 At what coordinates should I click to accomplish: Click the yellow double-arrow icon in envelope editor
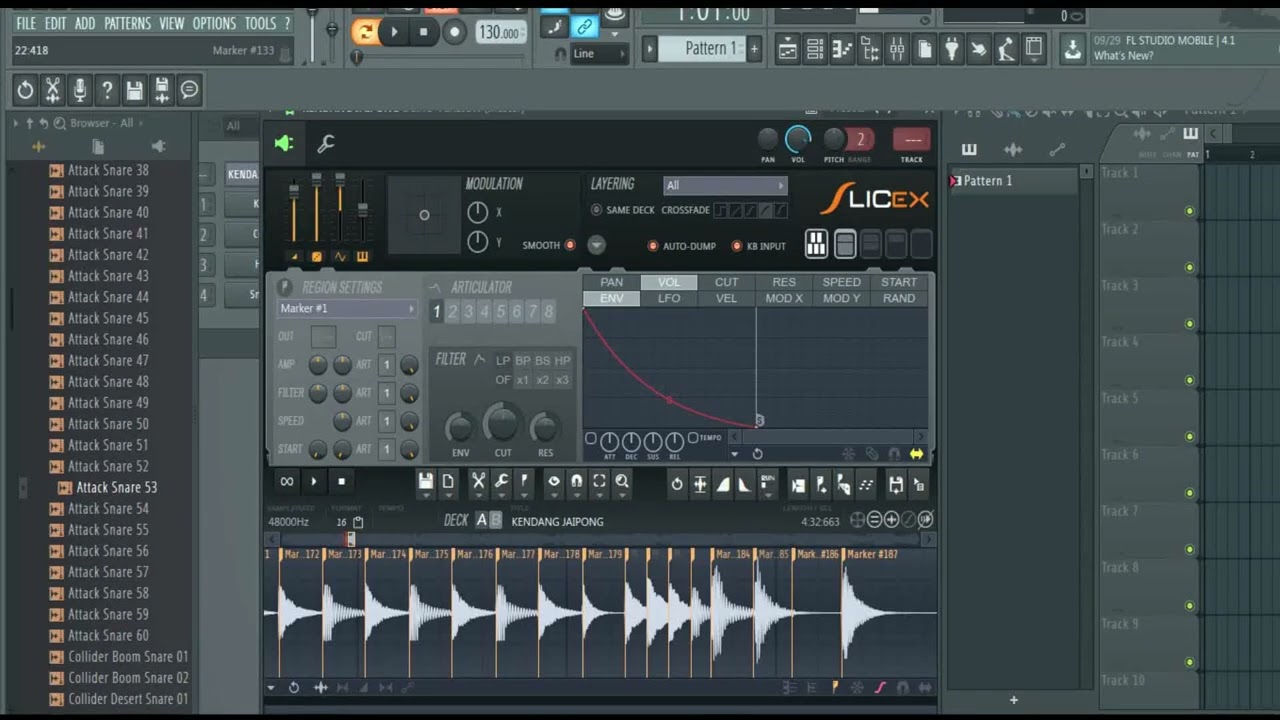[916, 454]
